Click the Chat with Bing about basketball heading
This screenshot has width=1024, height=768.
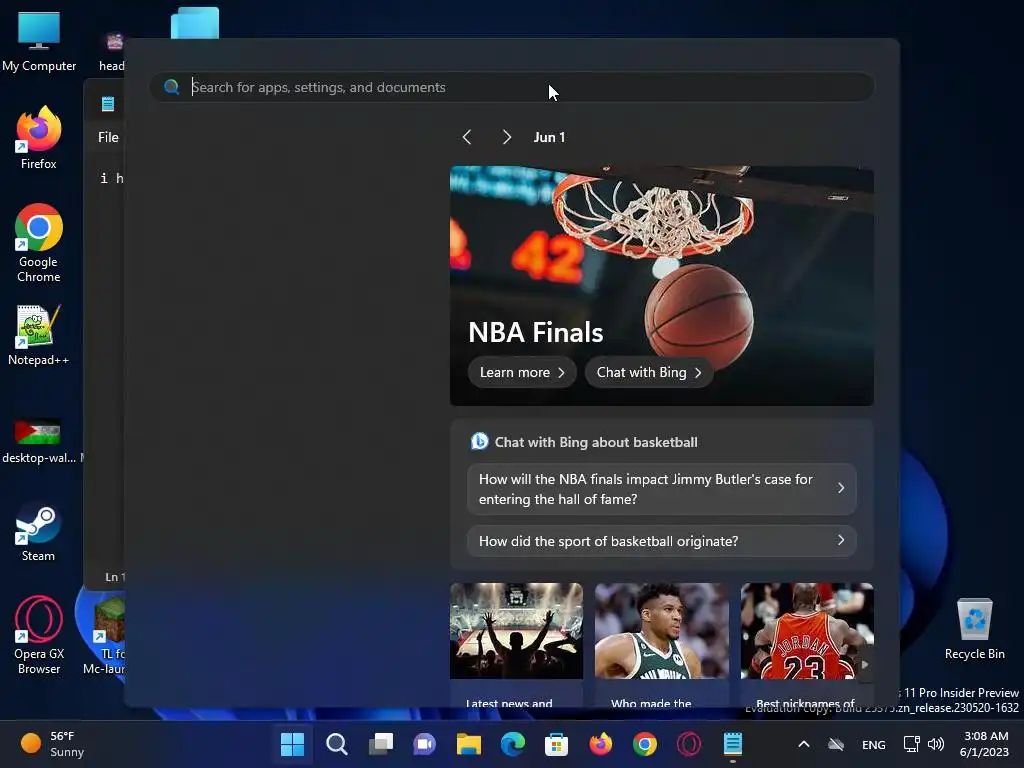tap(596, 442)
